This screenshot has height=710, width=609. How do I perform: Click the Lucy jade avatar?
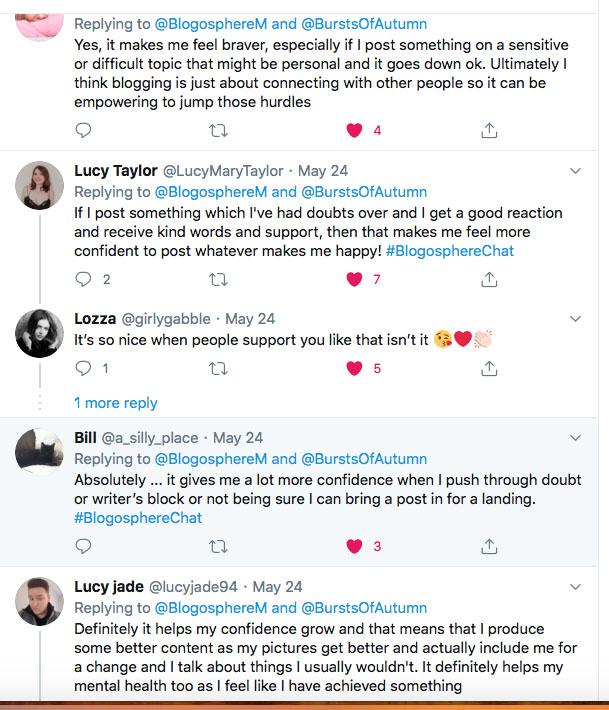(x=40, y=603)
